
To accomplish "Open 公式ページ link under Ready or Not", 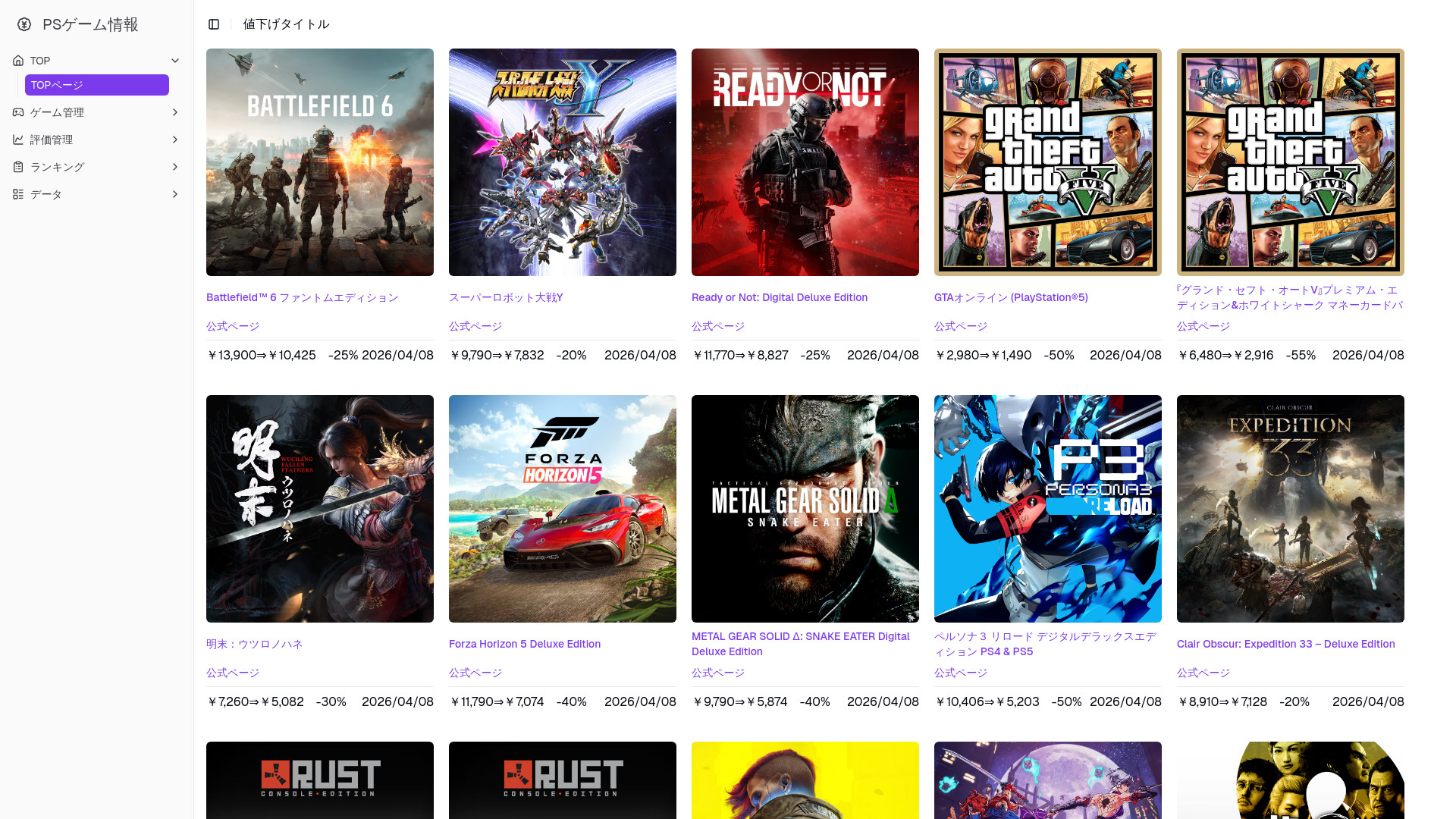I will point(717,326).
